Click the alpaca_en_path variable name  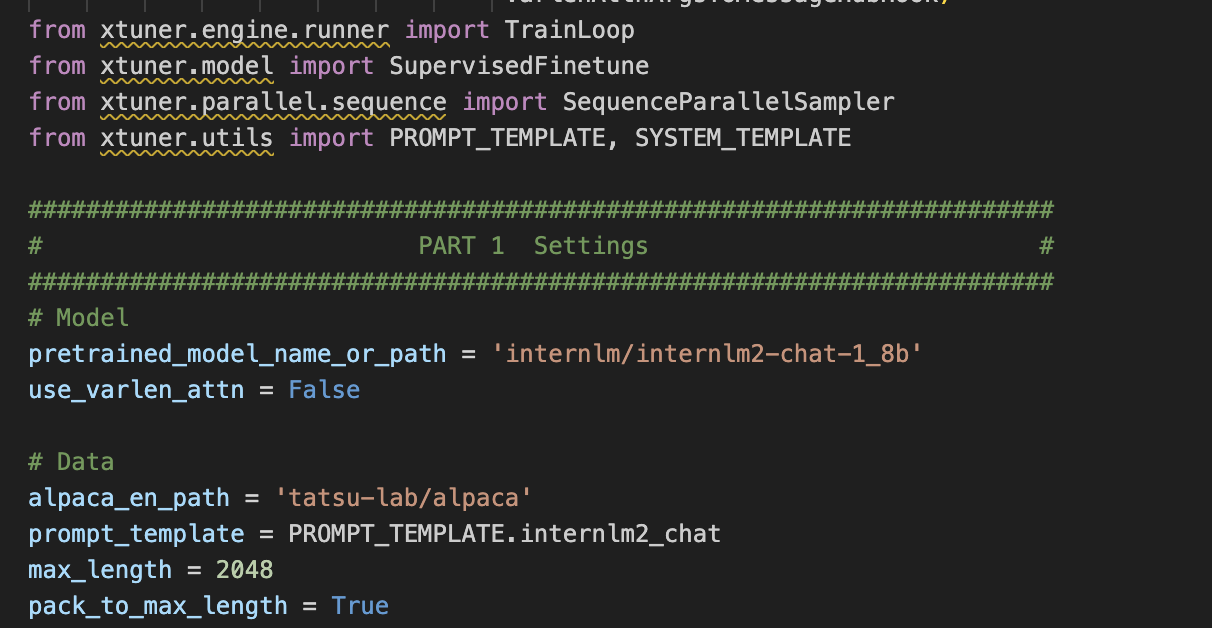point(129,498)
